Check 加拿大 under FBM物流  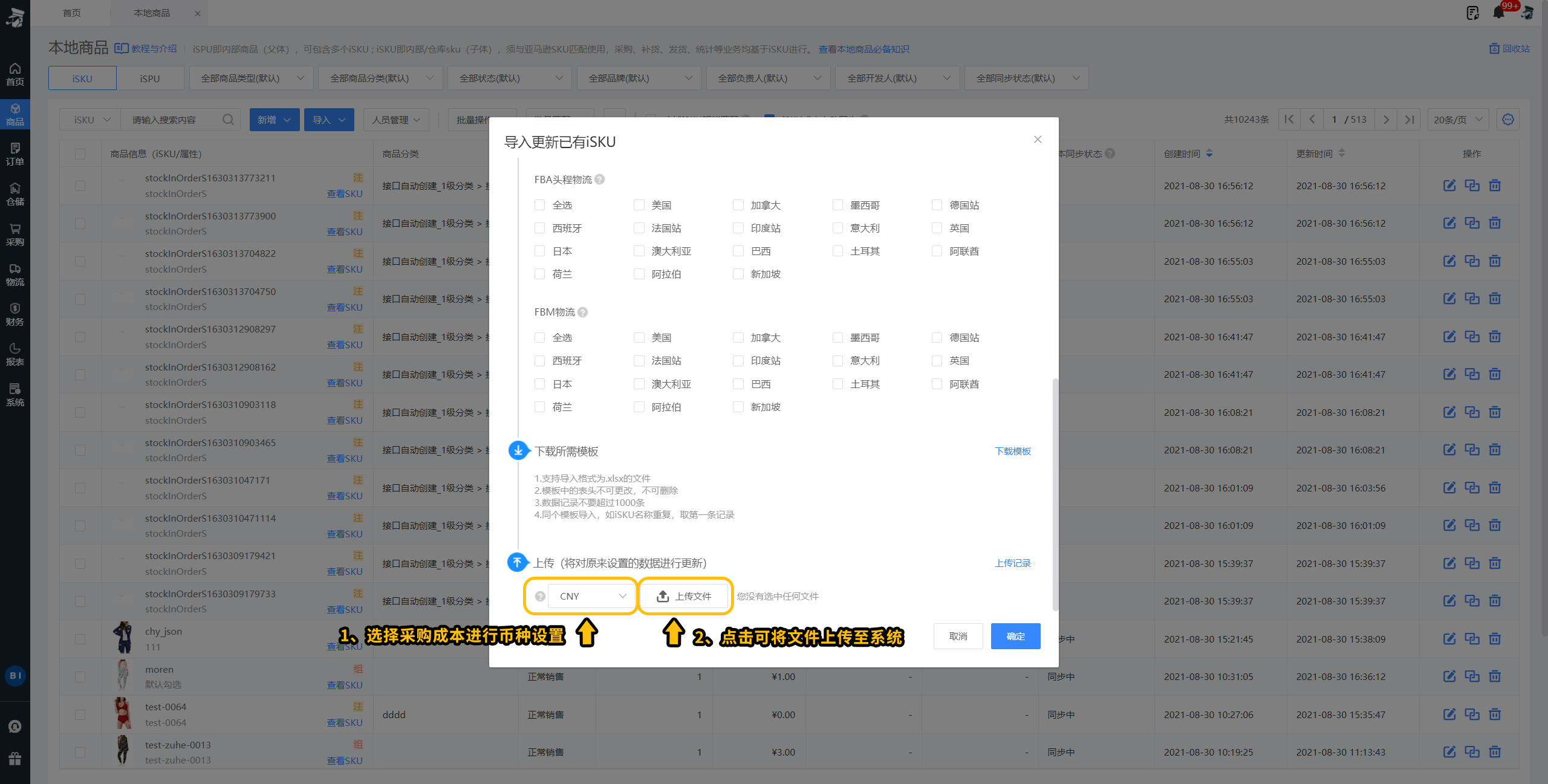[738, 337]
